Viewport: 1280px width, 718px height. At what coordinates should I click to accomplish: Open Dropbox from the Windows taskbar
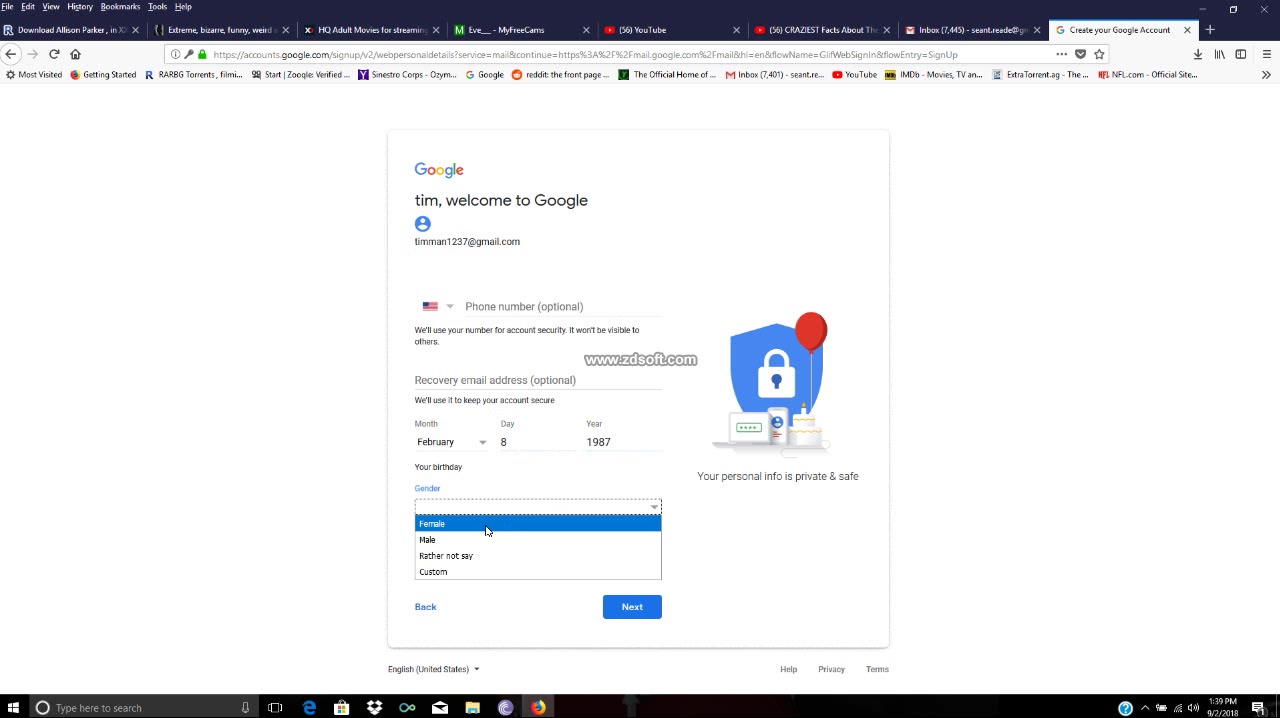(x=374, y=707)
